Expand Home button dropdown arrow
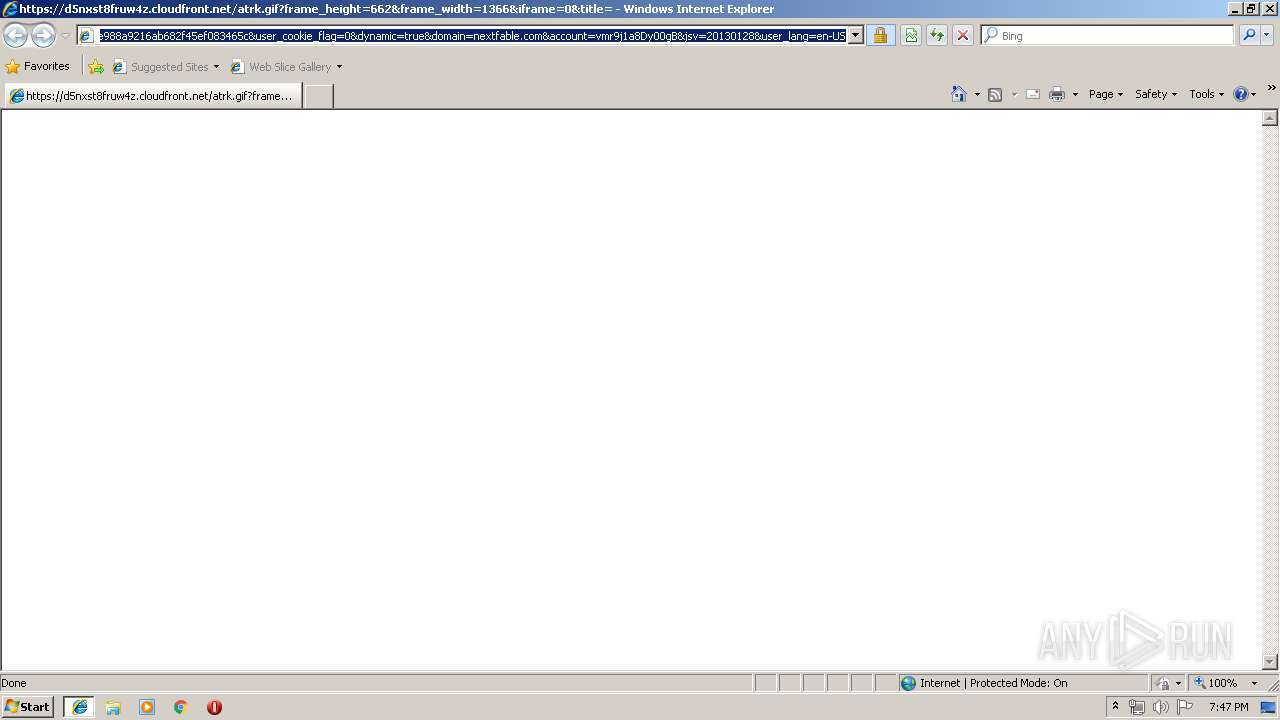Screen dimensions: 1280x720 click(977, 94)
